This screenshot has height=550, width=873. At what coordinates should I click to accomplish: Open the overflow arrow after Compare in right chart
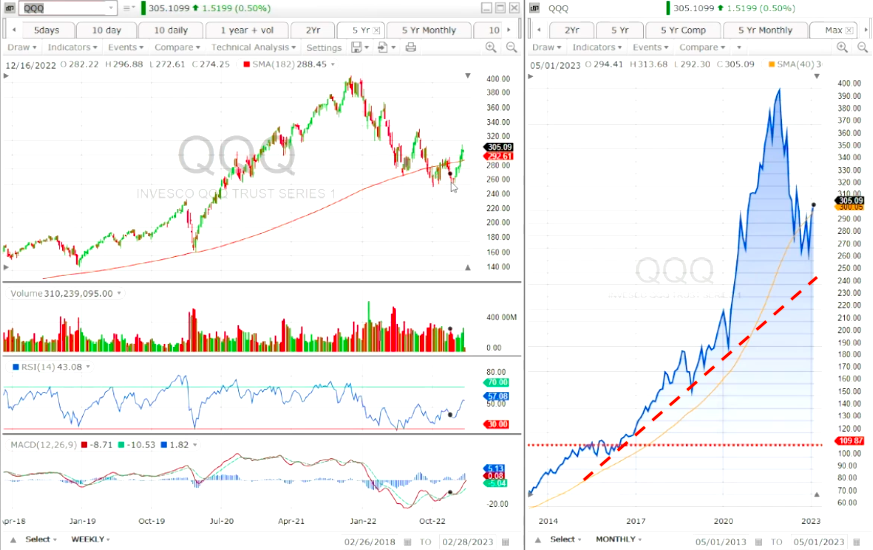[739, 48]
